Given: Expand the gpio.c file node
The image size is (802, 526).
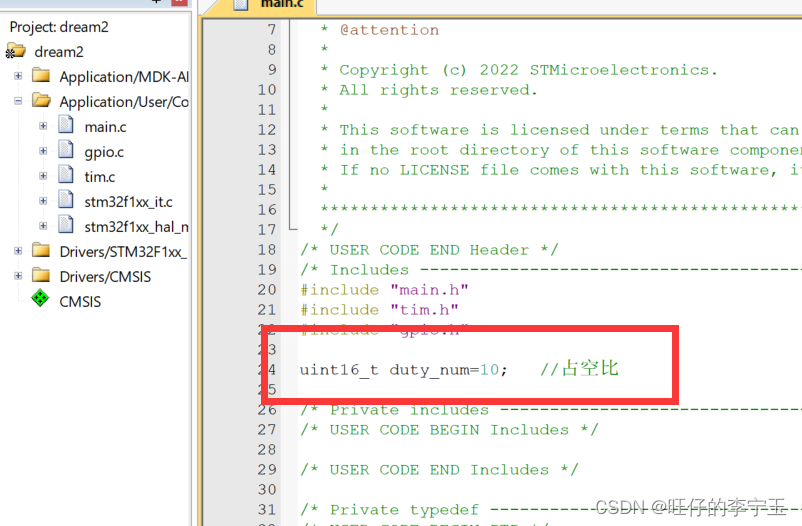Looking at the screenshot, I should tap(43, 151).
